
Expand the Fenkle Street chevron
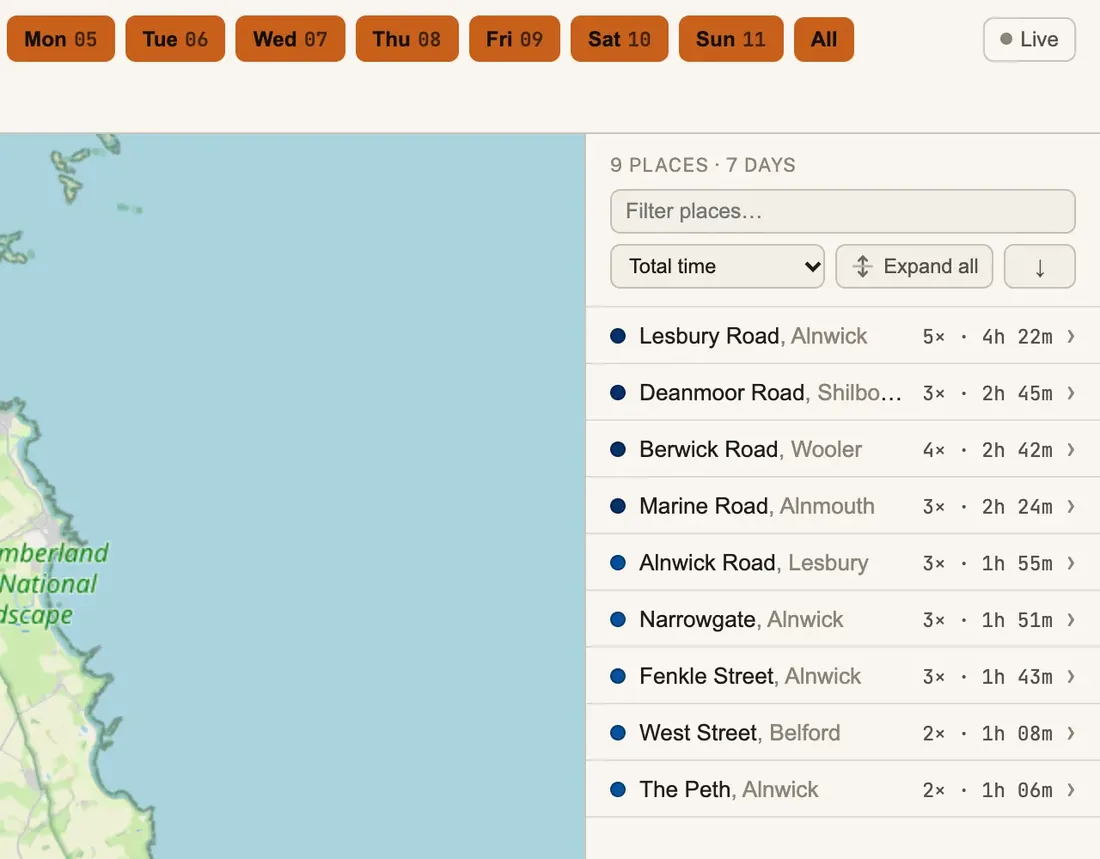1071,677
